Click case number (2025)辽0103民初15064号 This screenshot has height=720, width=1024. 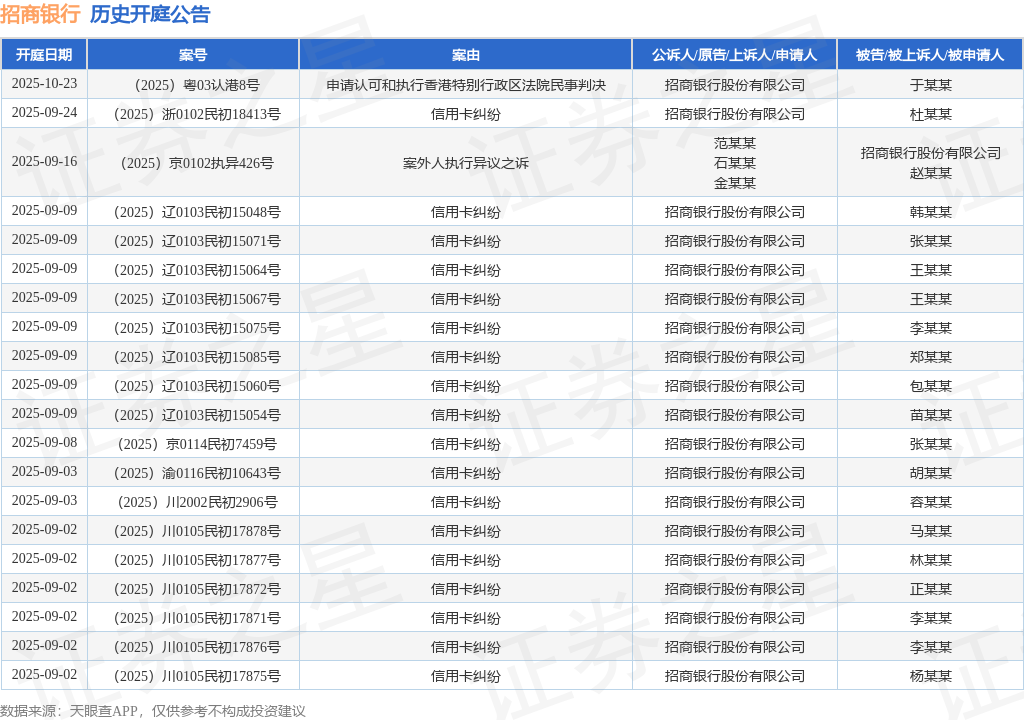pos(193,270)
